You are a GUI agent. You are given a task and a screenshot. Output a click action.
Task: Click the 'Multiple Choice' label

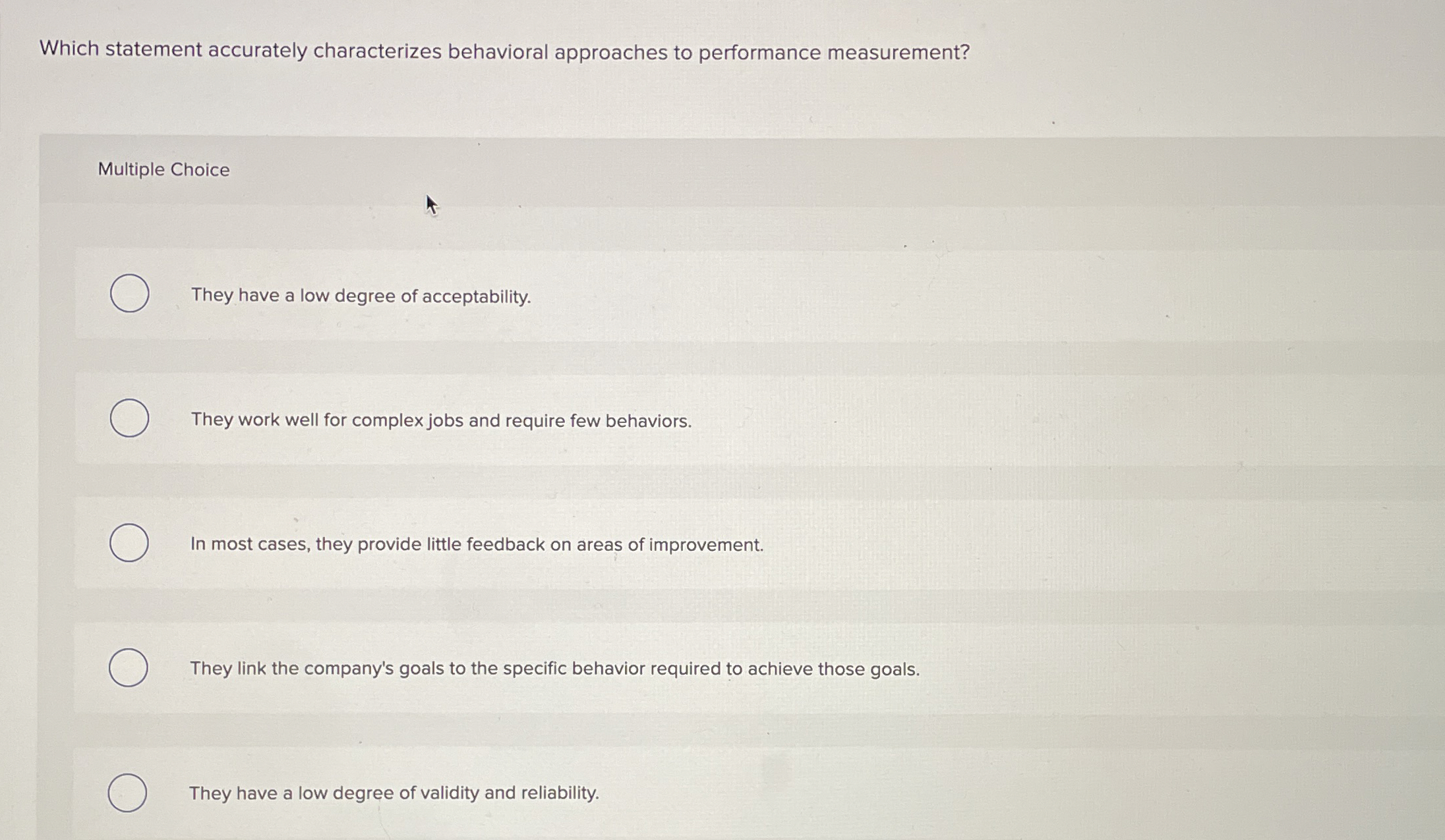(x=163, y=170)
